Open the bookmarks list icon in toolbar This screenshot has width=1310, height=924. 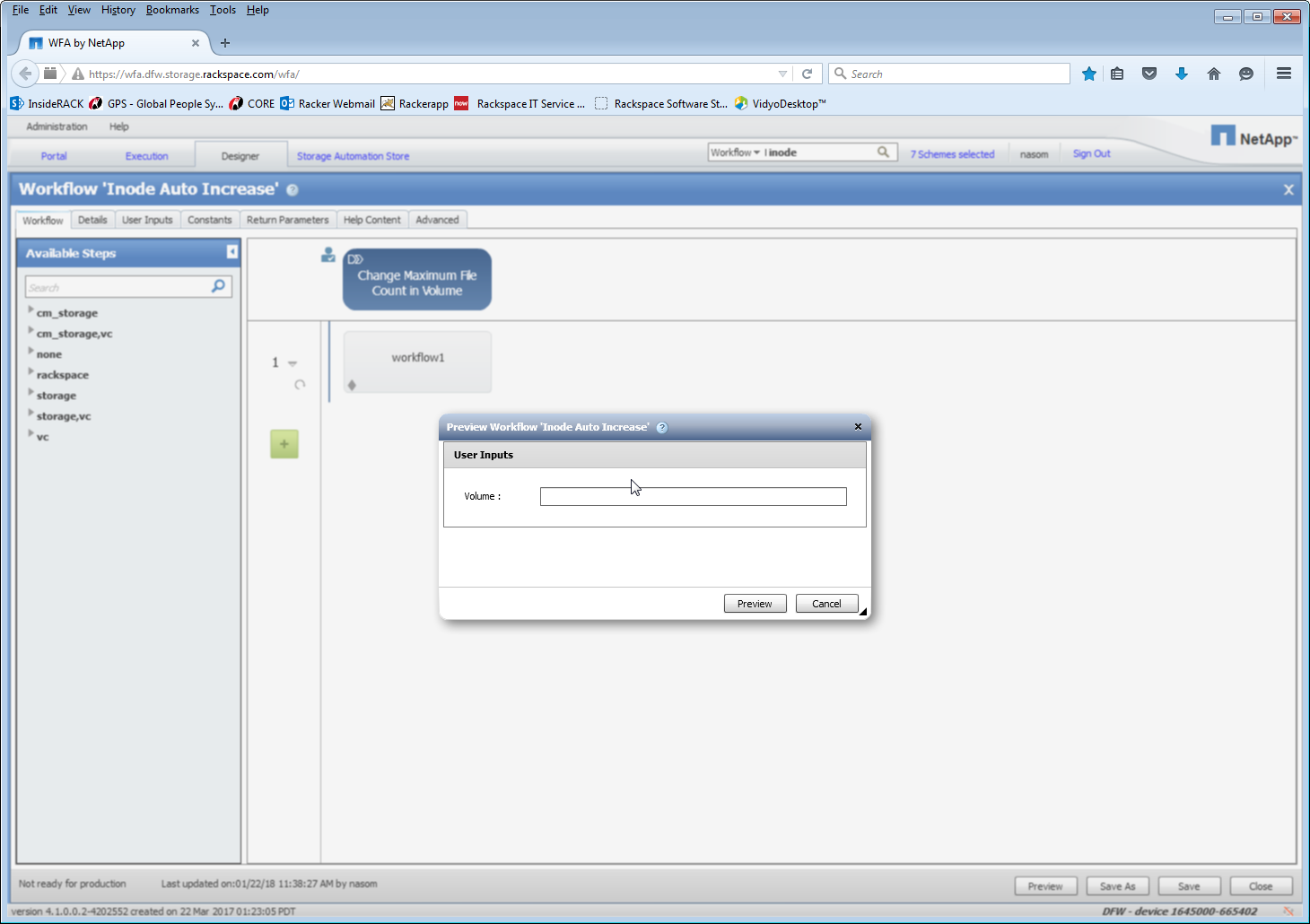tap(1117, 74)
